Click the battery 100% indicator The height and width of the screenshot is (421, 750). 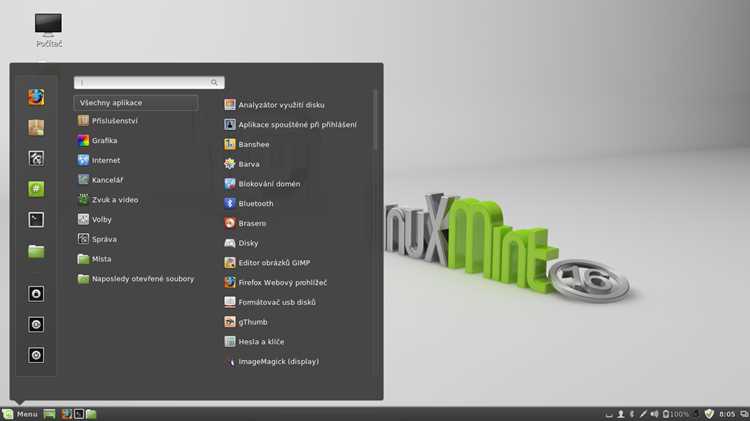click(x=676, y=414)
